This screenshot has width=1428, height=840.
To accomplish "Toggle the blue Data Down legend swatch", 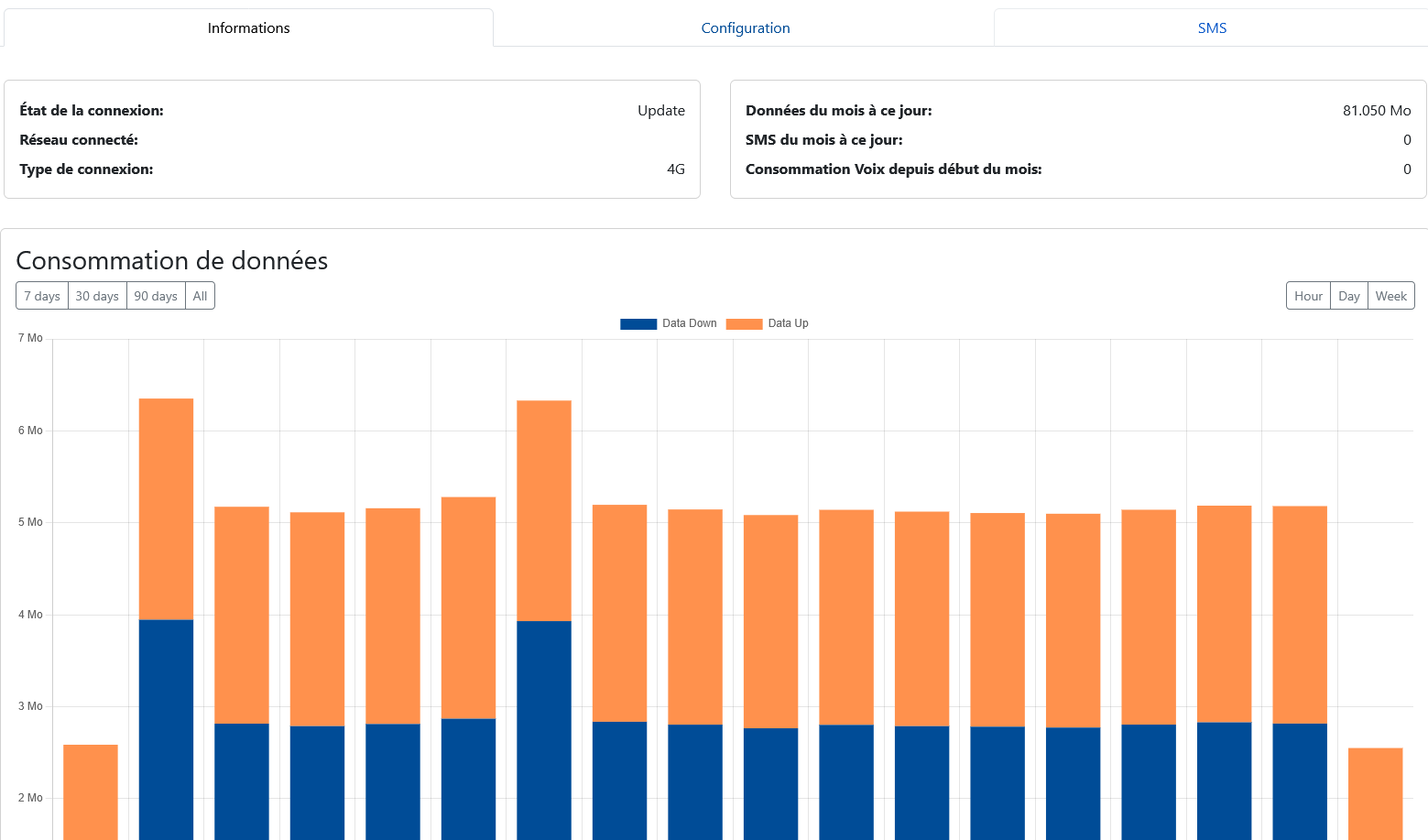I will pos(638,323).
